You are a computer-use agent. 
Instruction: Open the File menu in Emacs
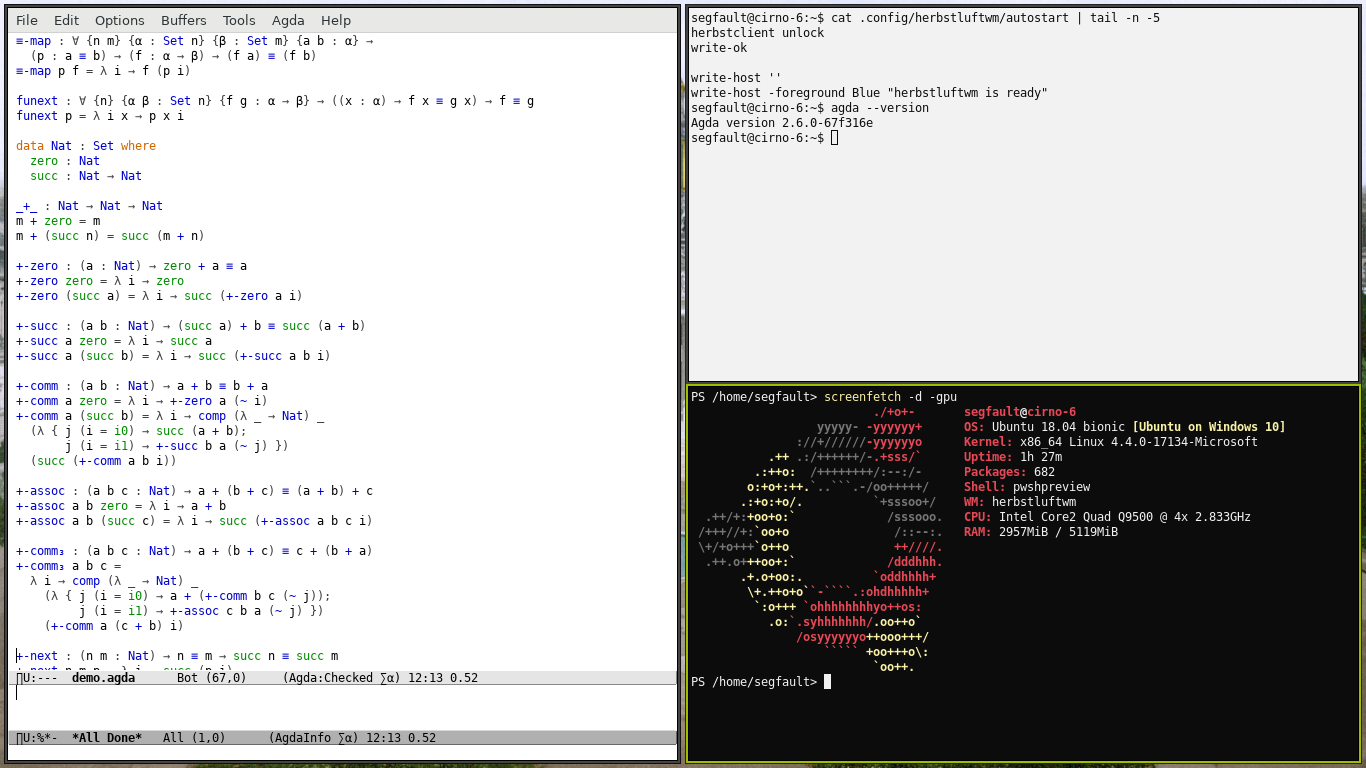(27, 20)
